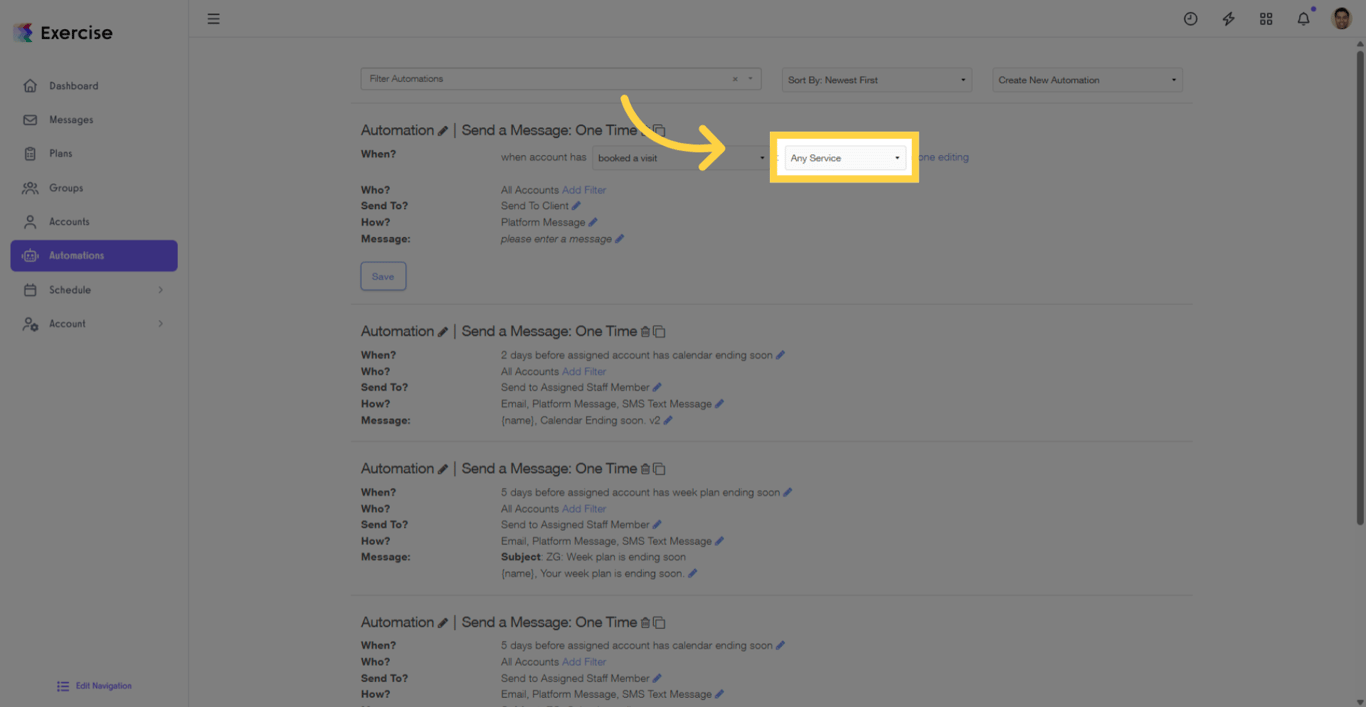Click the pencil icon next to Platform Message
This screenshot has width=1366, height=707.
point(593,222)
